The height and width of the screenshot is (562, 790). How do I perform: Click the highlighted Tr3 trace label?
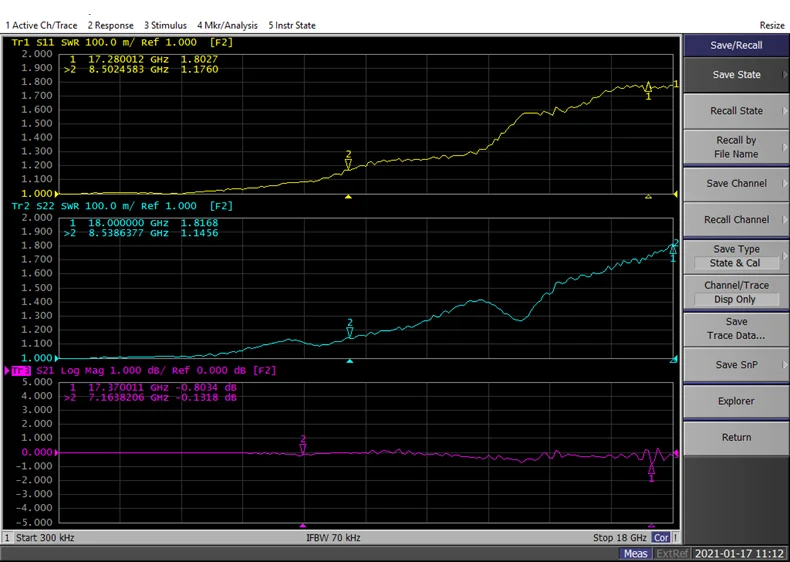(21, 371)
